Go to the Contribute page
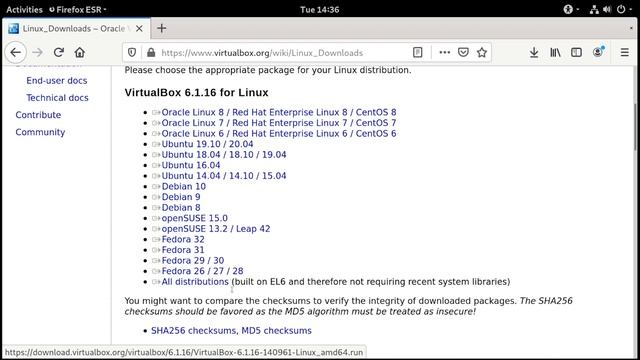Screen dimensions: 640x360 coord(38,115)
